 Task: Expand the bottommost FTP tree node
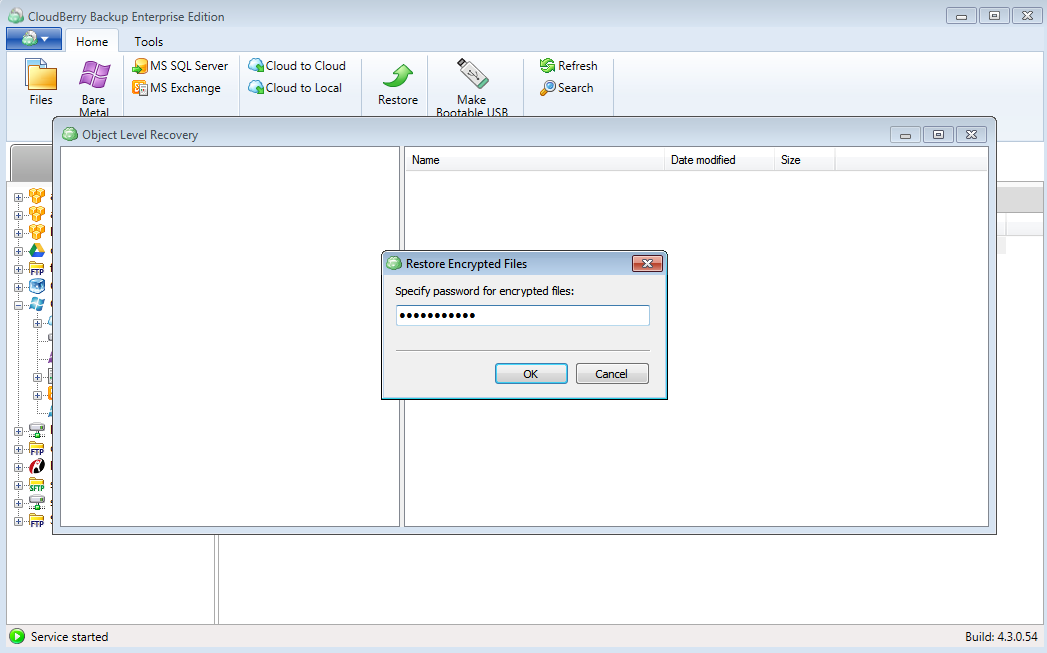(x=19, y=521)
